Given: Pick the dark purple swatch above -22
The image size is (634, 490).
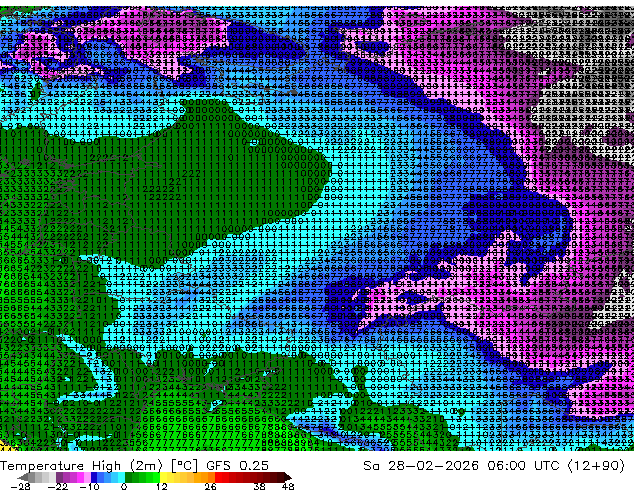Looking at the screenshot, I should [x=59, y=477].
